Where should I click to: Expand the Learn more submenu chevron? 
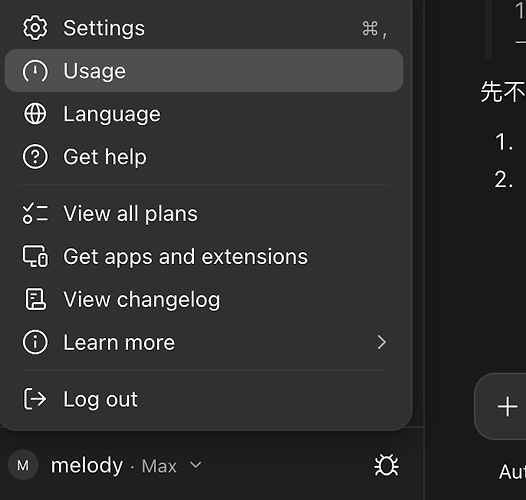click(x=381, y=342)
